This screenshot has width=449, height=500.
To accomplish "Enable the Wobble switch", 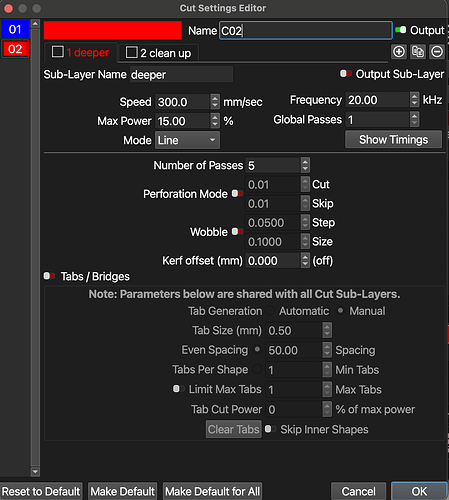I will 237,231.
